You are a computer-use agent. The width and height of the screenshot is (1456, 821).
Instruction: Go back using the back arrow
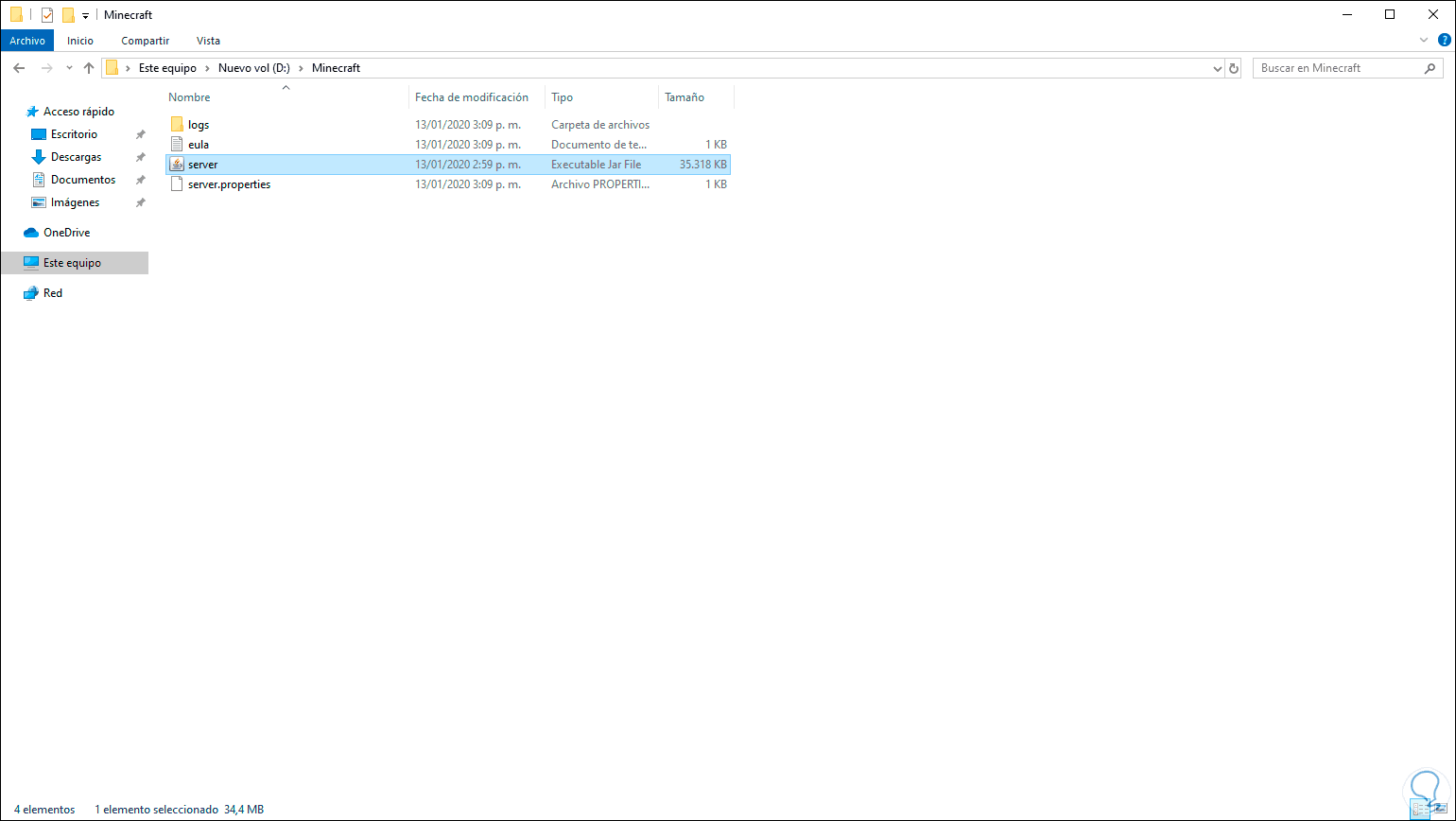(20, 68)
